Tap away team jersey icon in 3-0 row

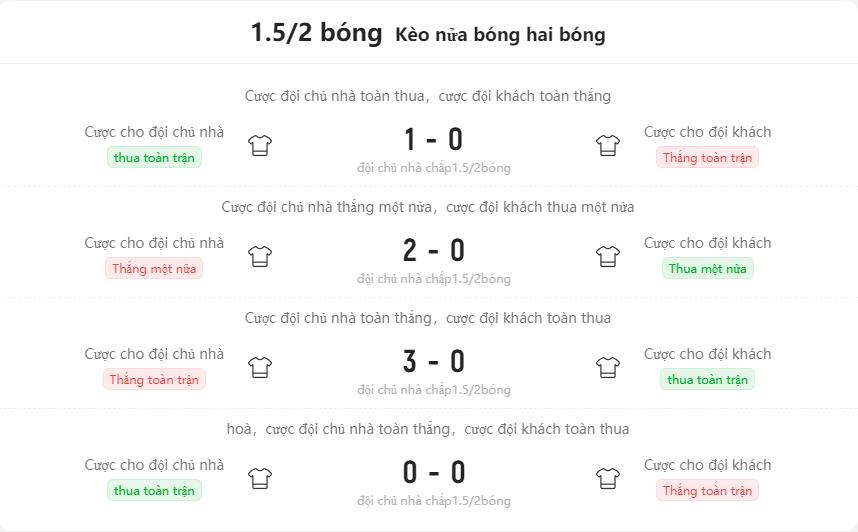click(607, 367)
